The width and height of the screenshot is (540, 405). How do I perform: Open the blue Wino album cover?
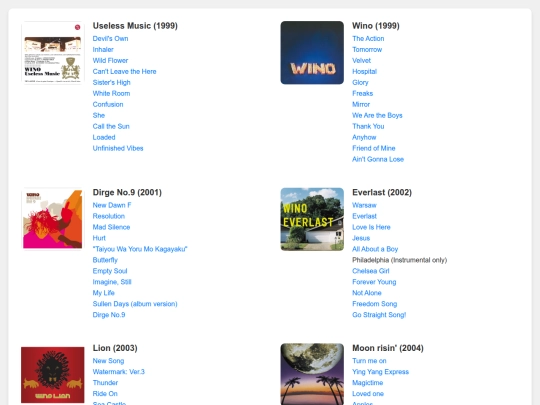click(x=312, y=53)
